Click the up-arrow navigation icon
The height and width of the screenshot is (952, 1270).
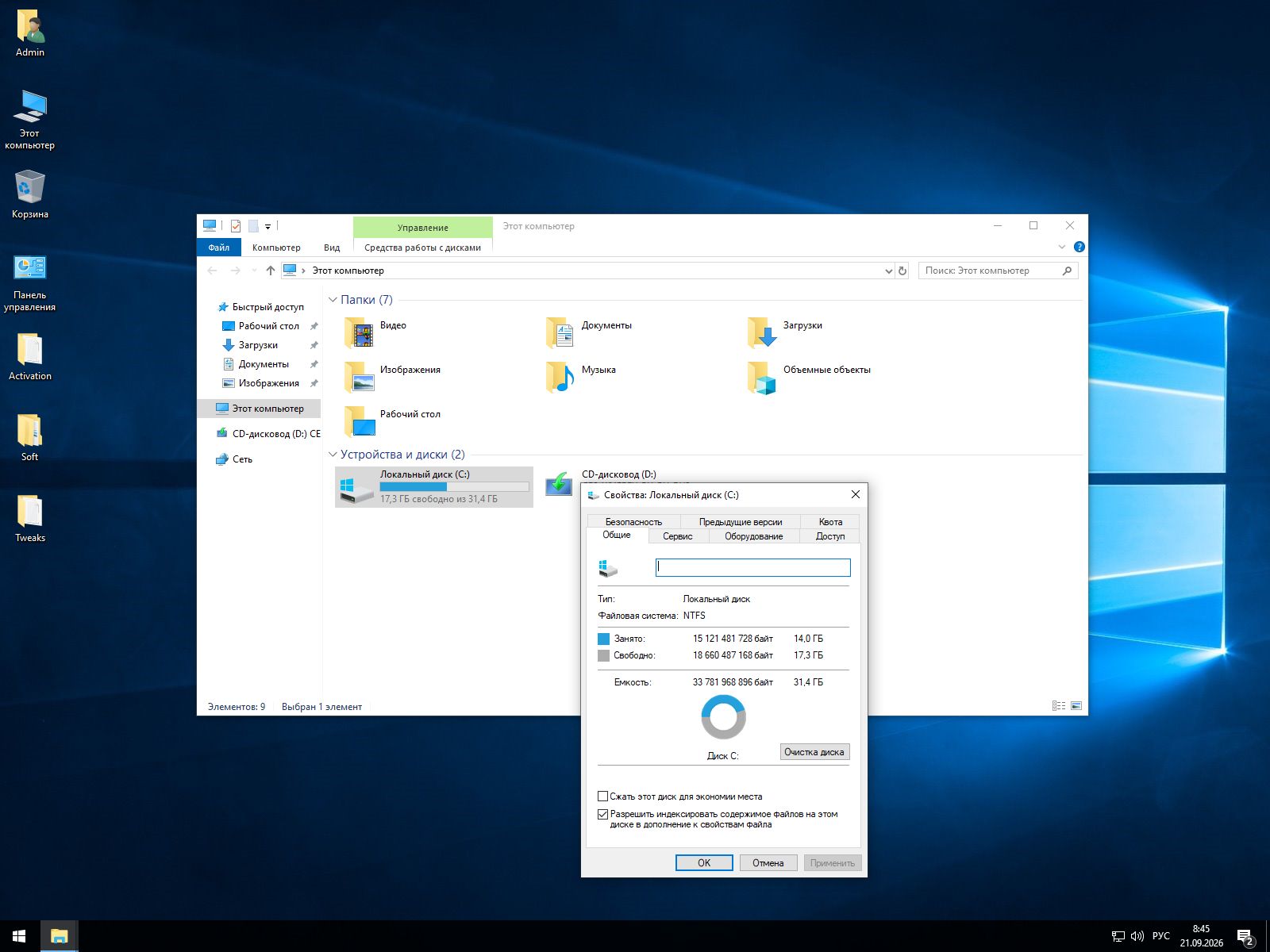pos(271,271)
